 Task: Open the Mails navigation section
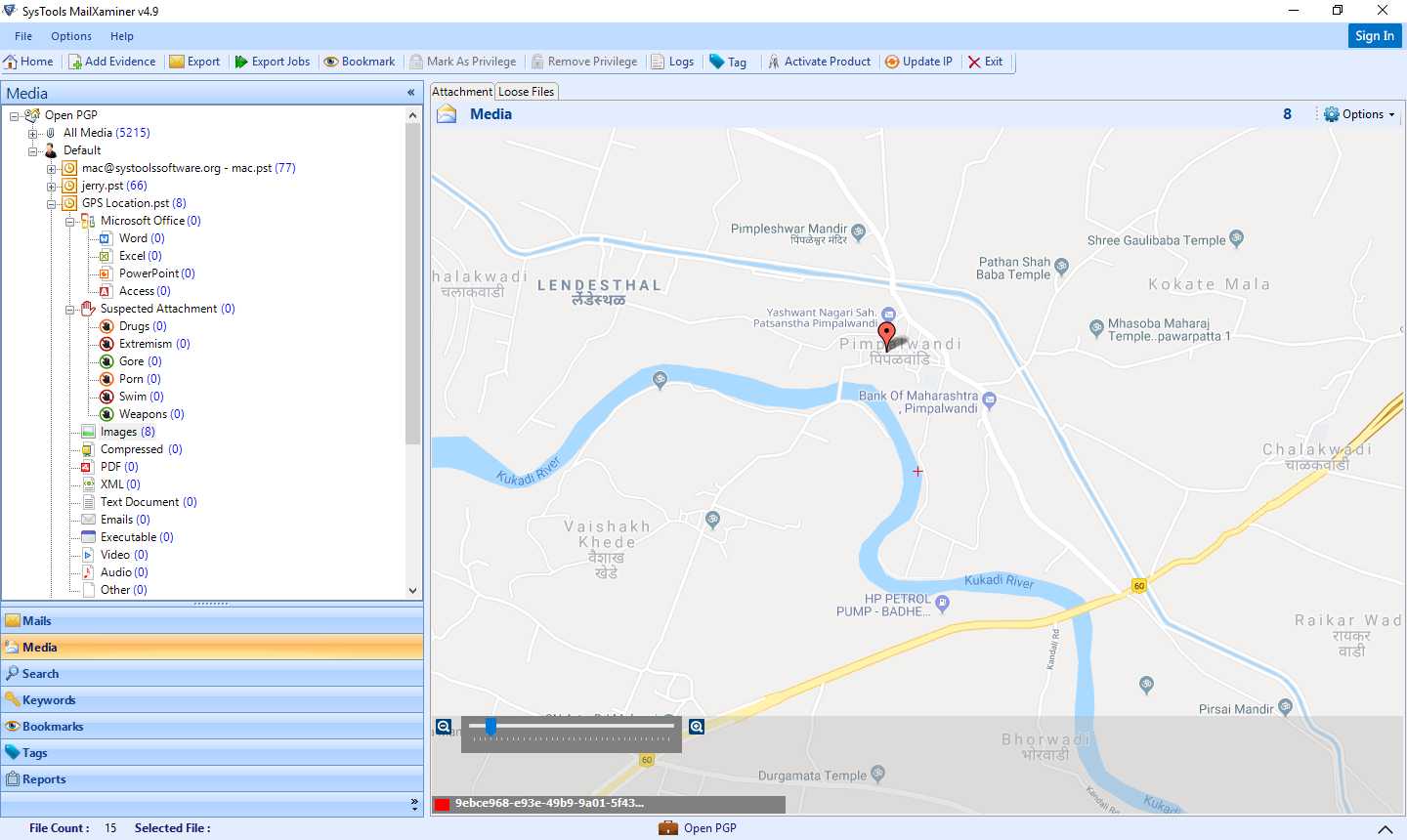click(x=212, y=621)
